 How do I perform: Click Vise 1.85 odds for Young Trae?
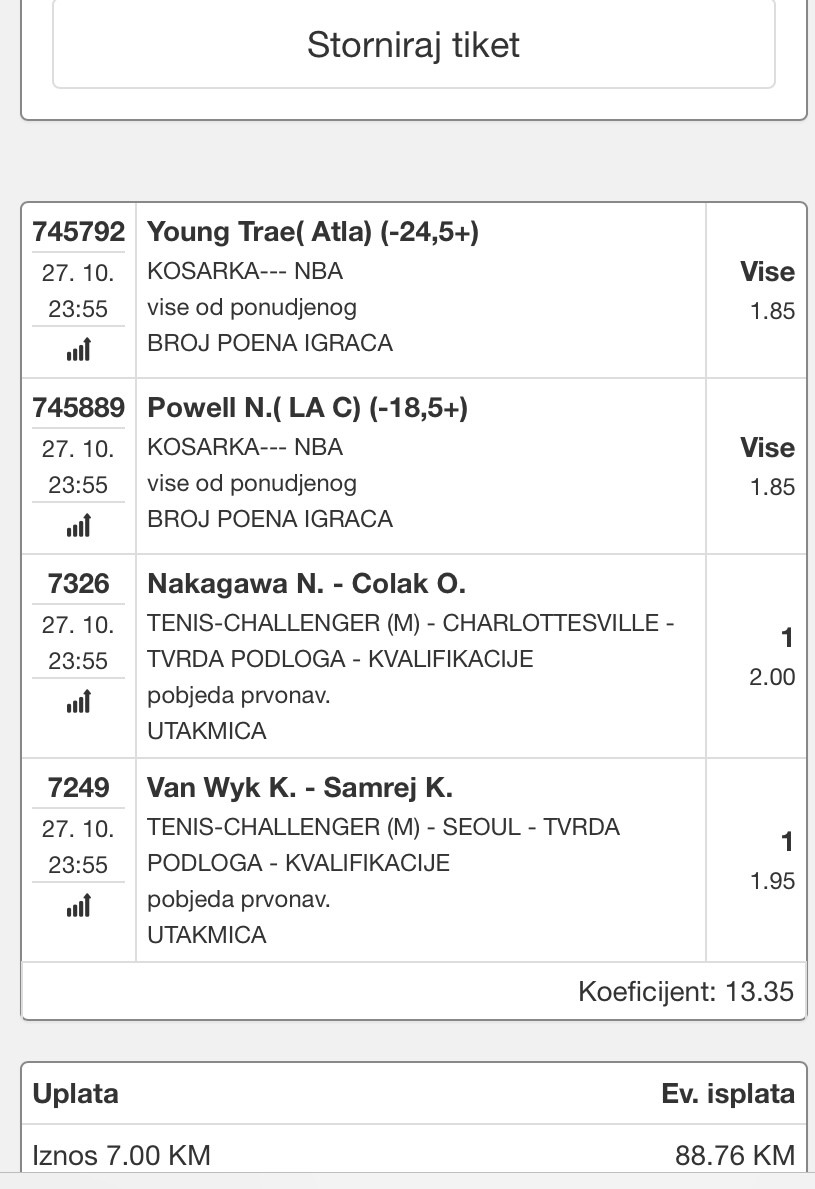[x=767, y=290]
